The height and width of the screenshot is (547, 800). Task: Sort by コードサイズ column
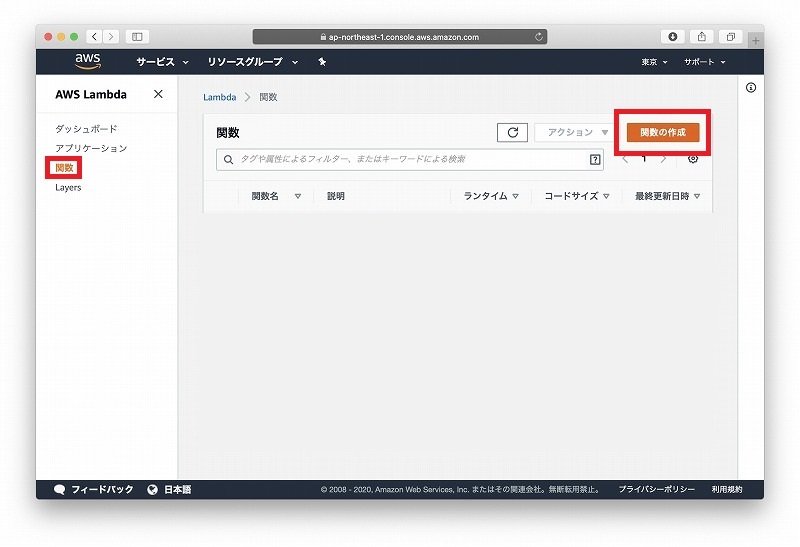[x=577, y=196]
